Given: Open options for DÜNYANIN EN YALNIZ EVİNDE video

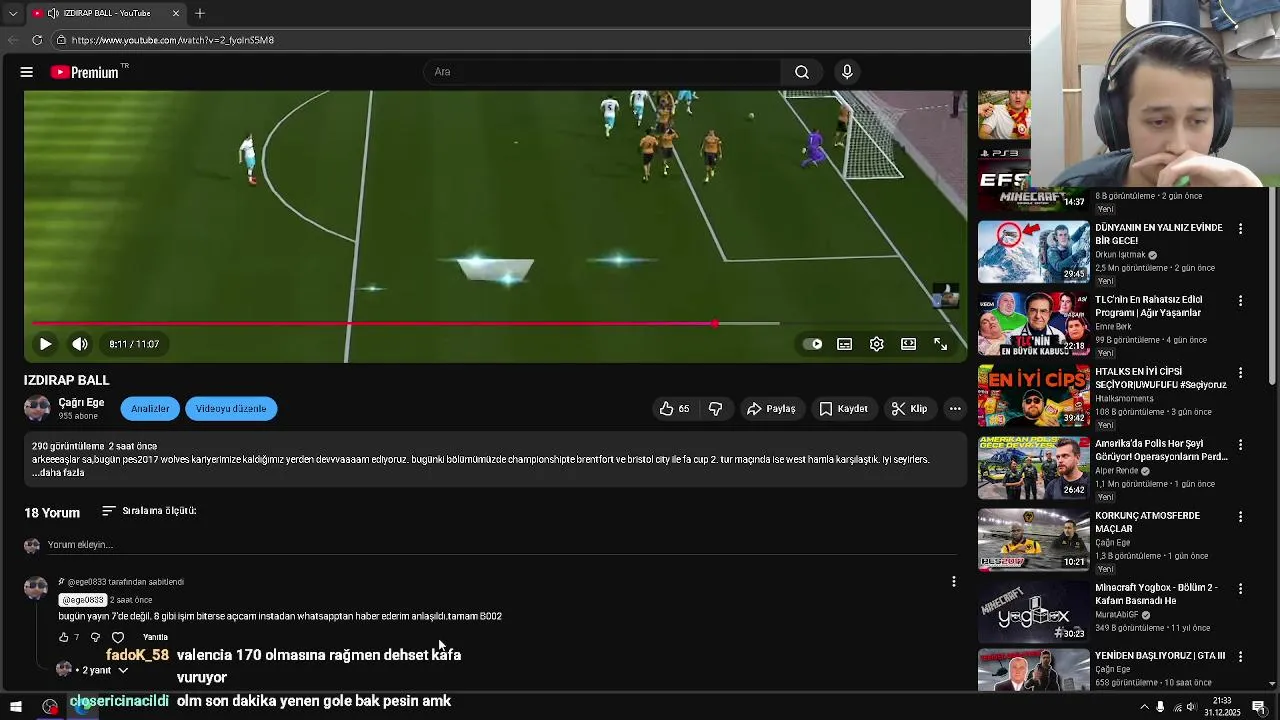Looking at the screenshot, I should click(x=1240, y=229).
